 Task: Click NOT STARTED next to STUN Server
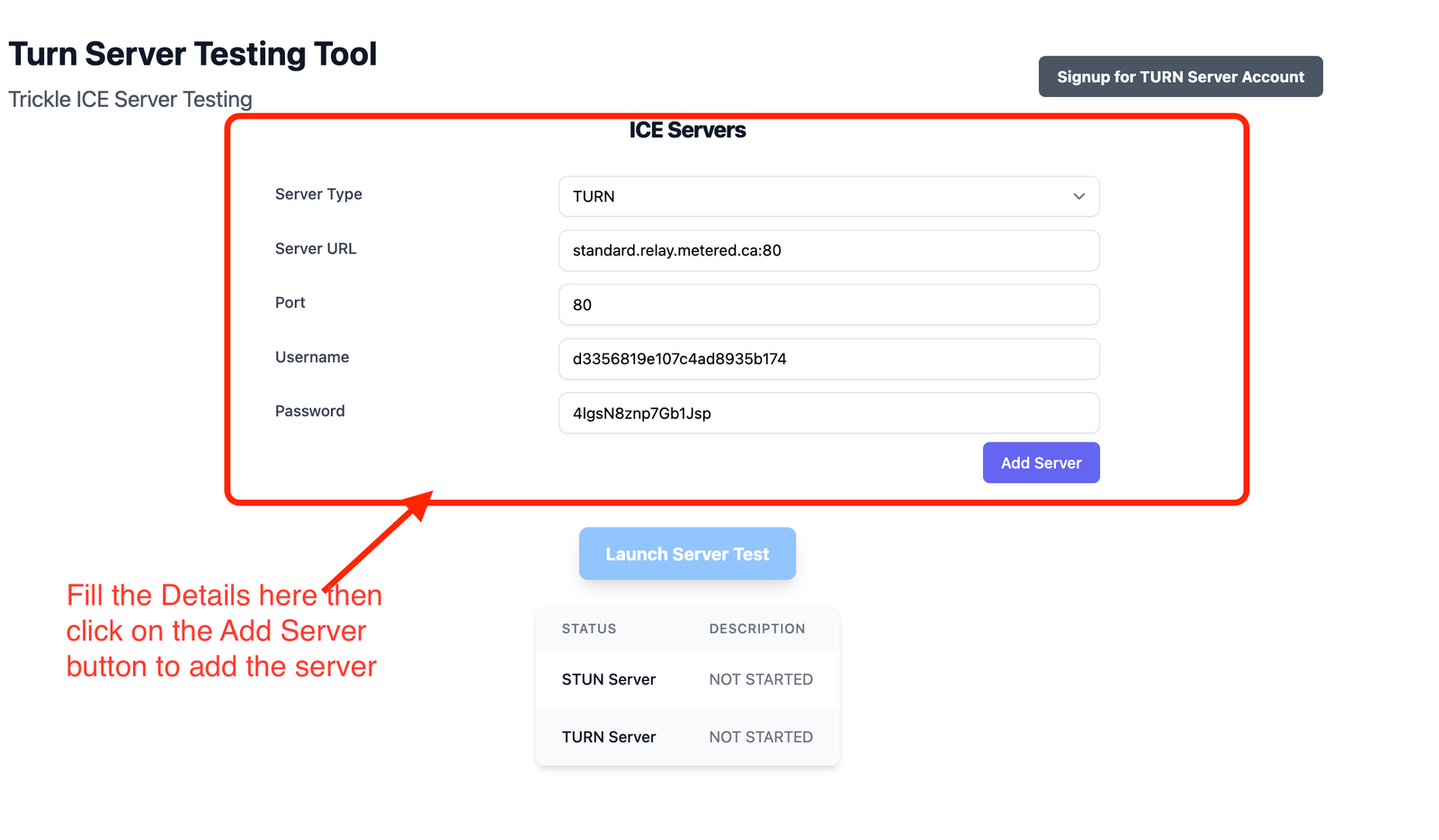[x=761, y=679]
